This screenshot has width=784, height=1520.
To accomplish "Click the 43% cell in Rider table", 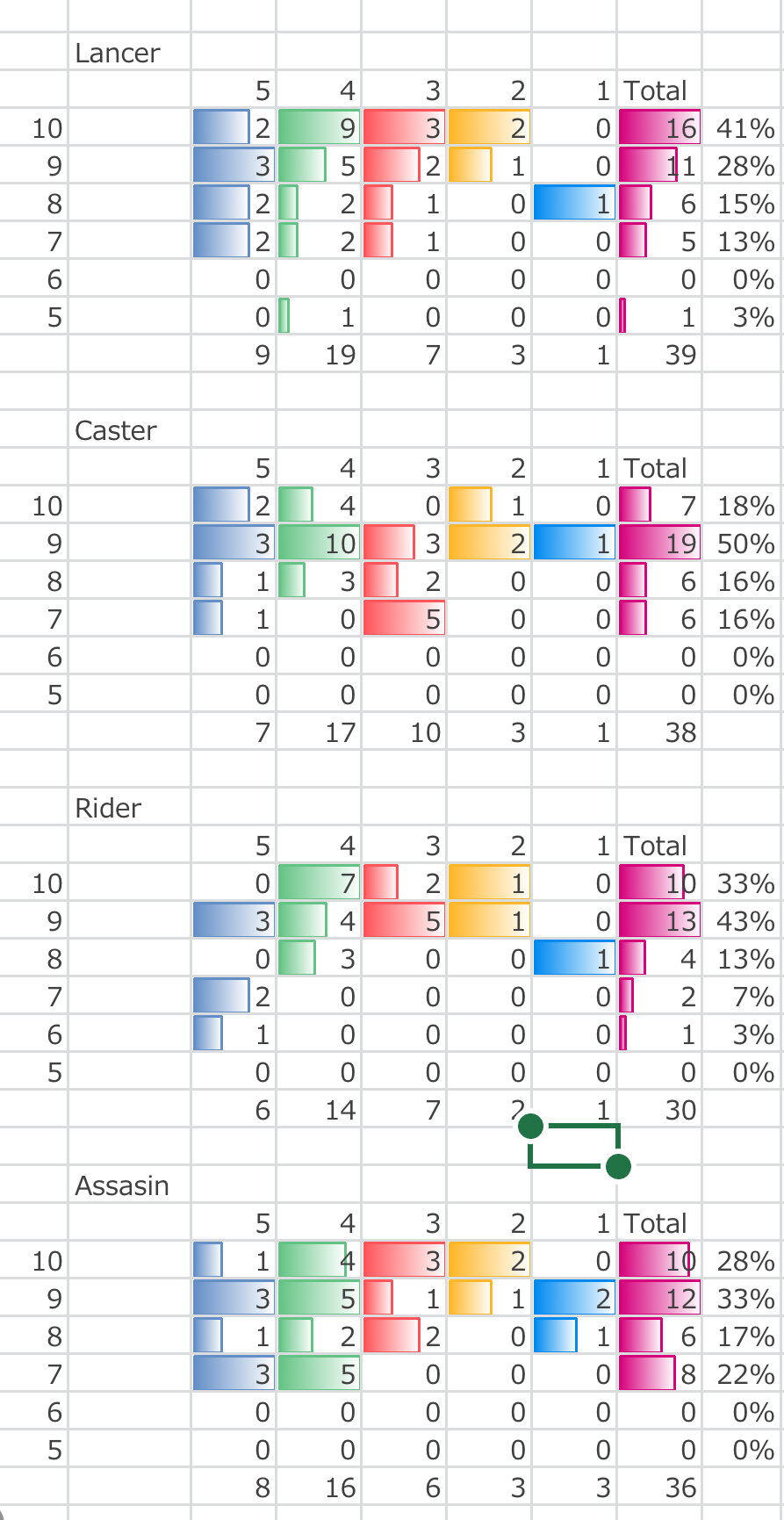I will [744, 922].
